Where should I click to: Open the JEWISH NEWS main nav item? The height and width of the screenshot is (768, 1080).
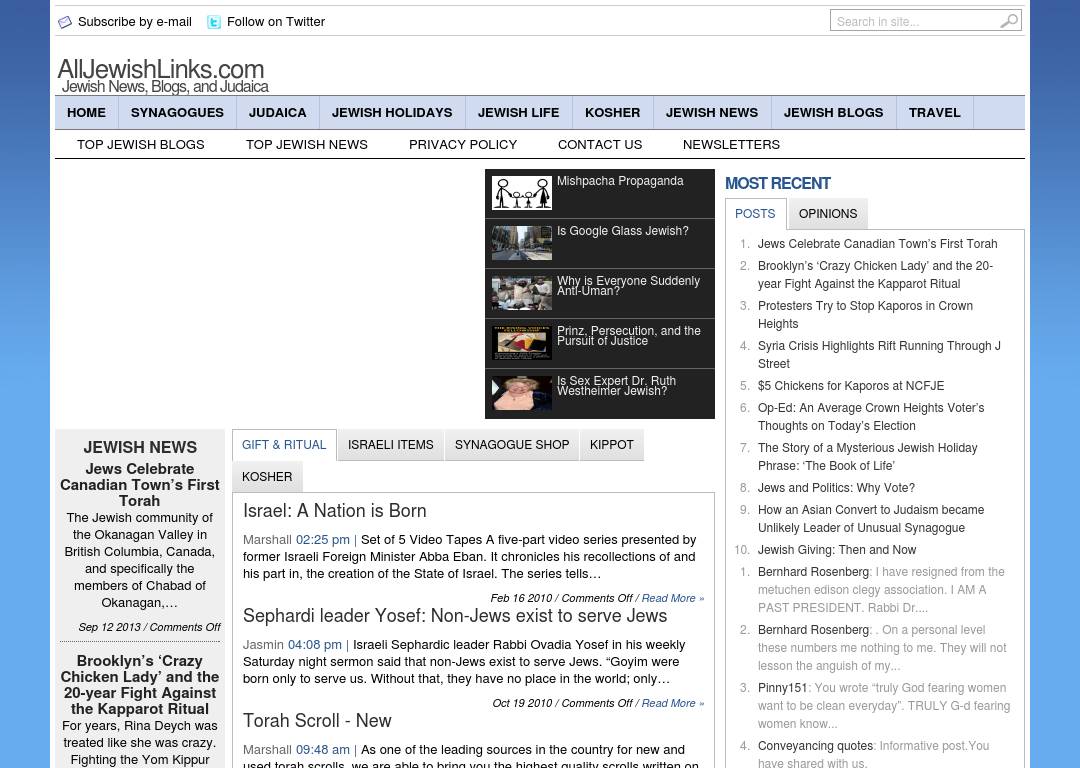click(712, 112)
